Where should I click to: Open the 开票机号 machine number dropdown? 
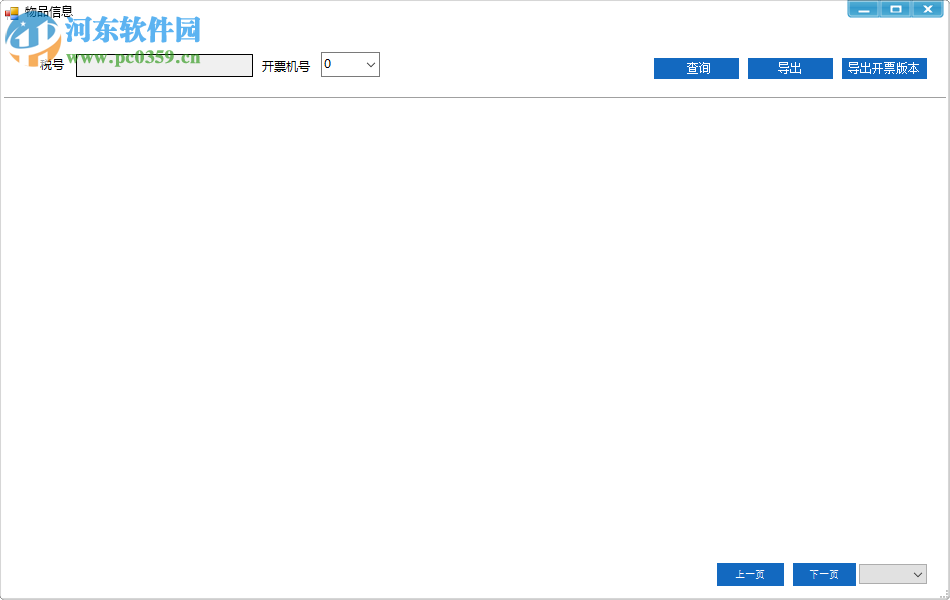(x=371, y=64)
